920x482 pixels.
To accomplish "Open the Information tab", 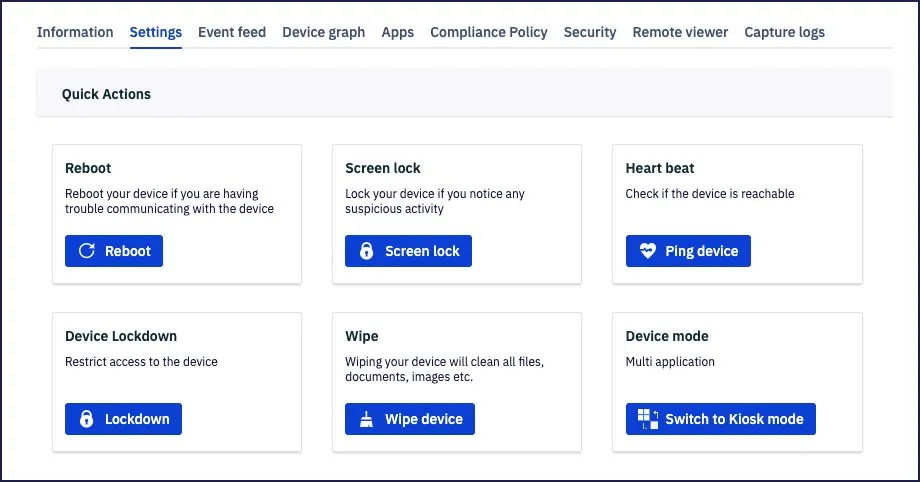I will pyautogui.click(x=75, y=32).
